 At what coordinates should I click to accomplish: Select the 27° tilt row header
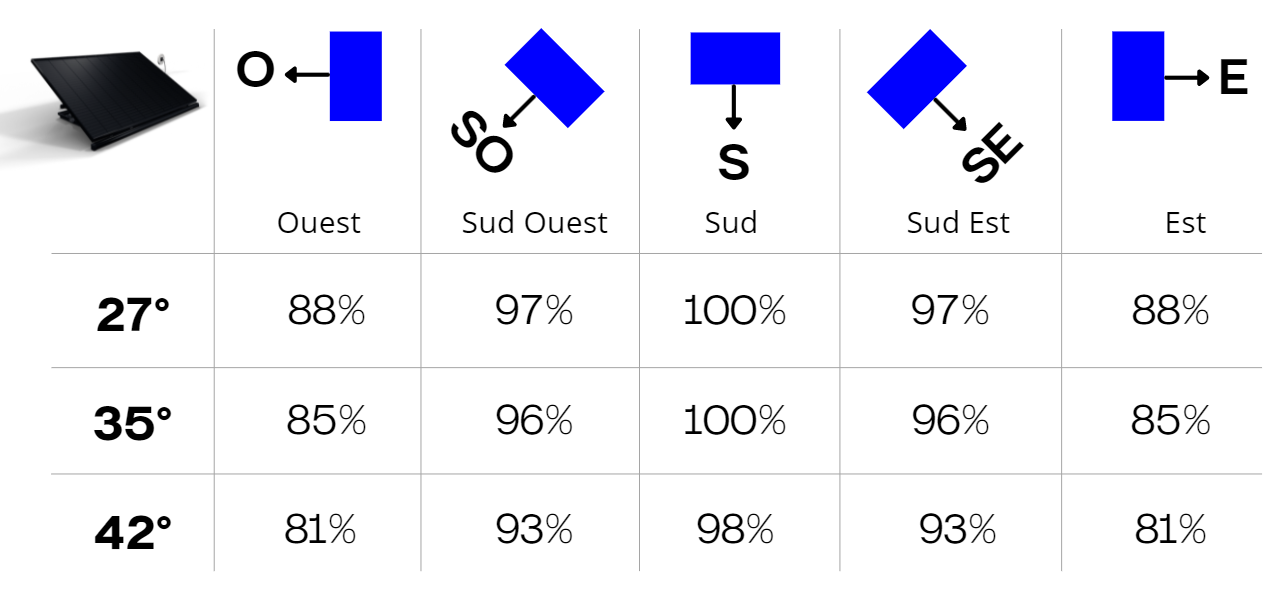[x=133, y=315]
